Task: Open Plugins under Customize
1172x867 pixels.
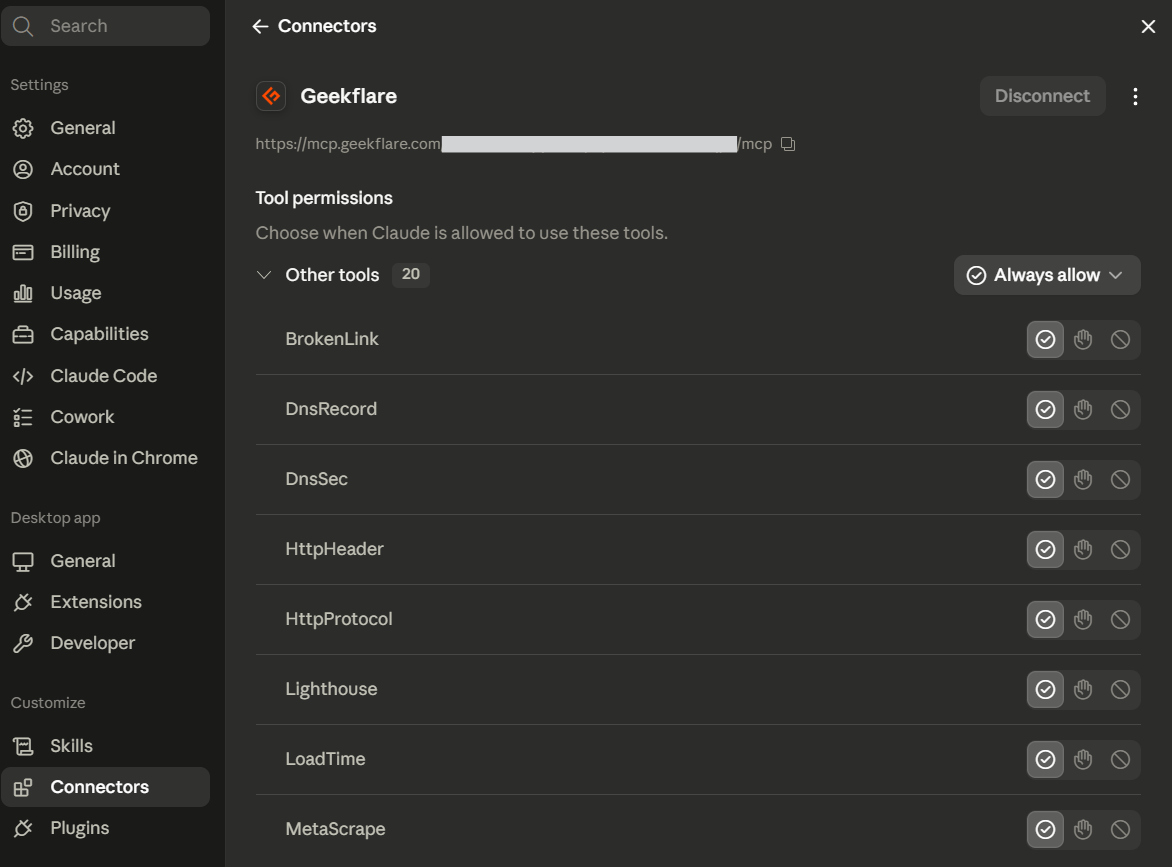Action: tap(105, 828)
